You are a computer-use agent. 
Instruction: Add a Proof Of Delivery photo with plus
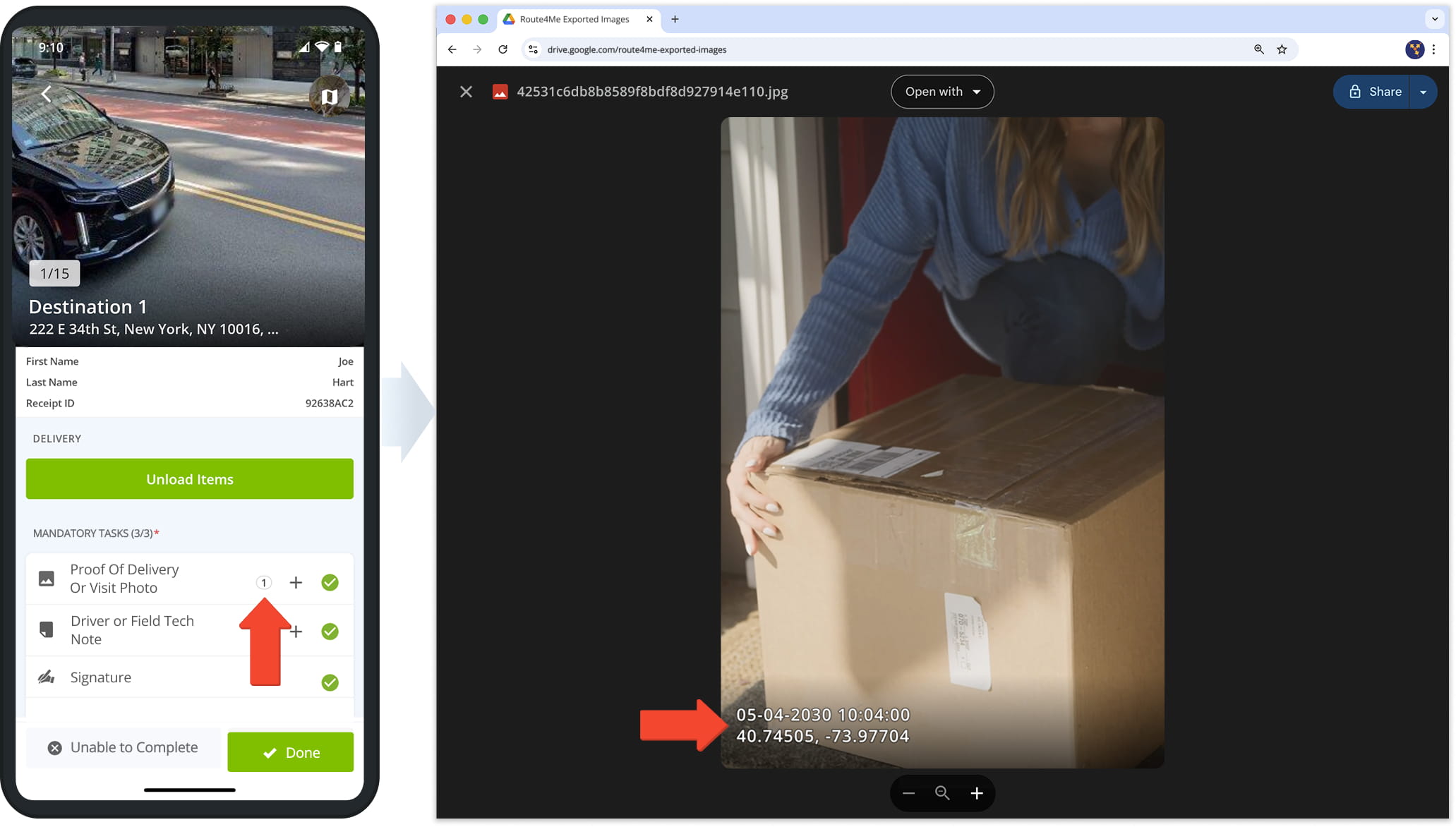296,583
